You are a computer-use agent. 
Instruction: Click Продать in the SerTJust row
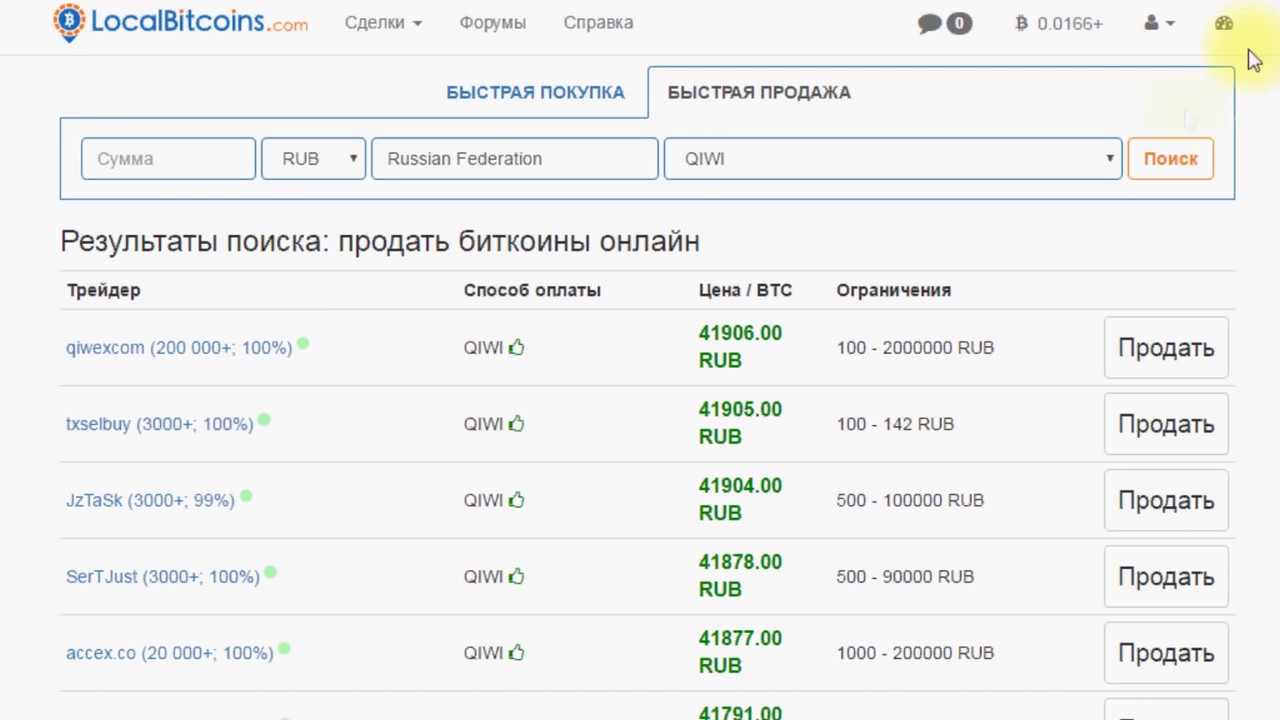(x=1166, y=577)
